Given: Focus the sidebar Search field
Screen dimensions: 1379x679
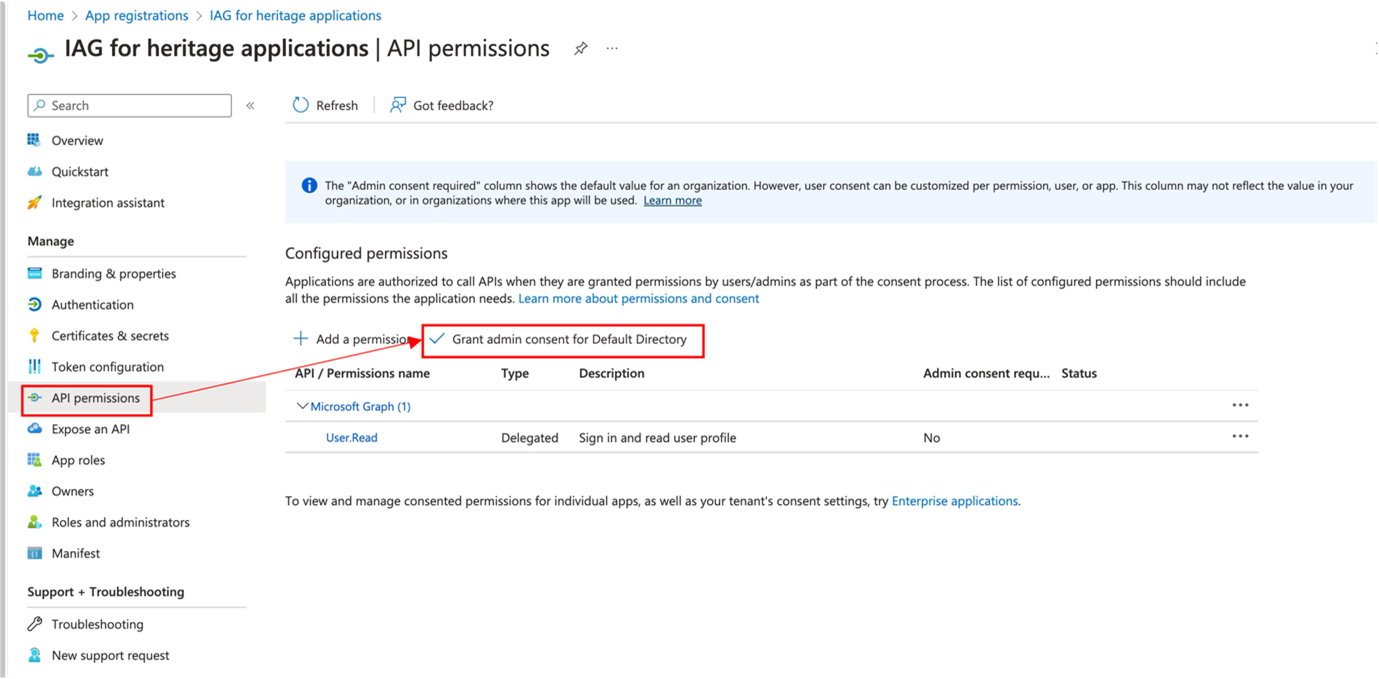Looking at the screenshot, I should coord(129,105).
